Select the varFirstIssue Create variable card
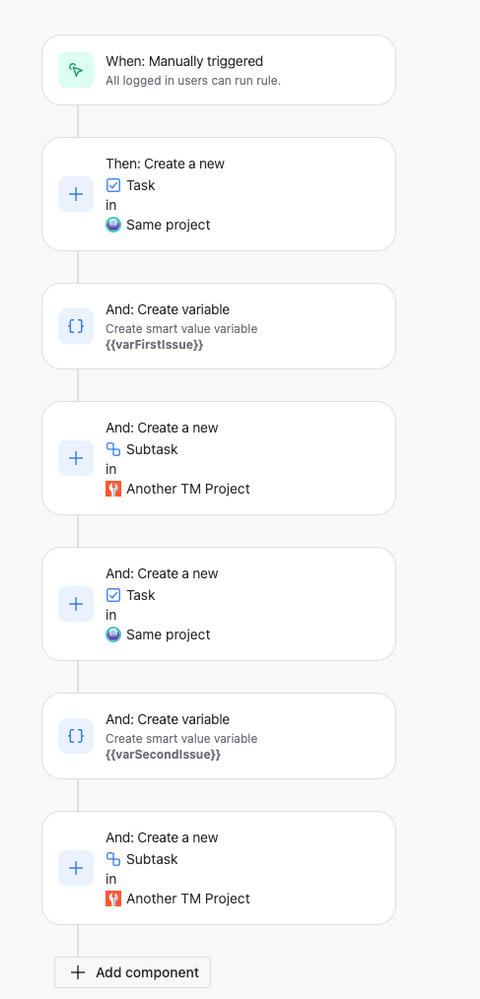The image size is (480, 999). (x=219, y=326)
